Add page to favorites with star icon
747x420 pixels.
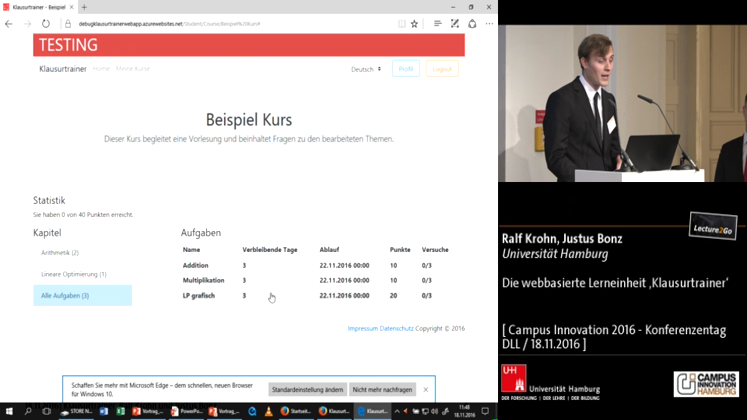click(x=414, y=23)
